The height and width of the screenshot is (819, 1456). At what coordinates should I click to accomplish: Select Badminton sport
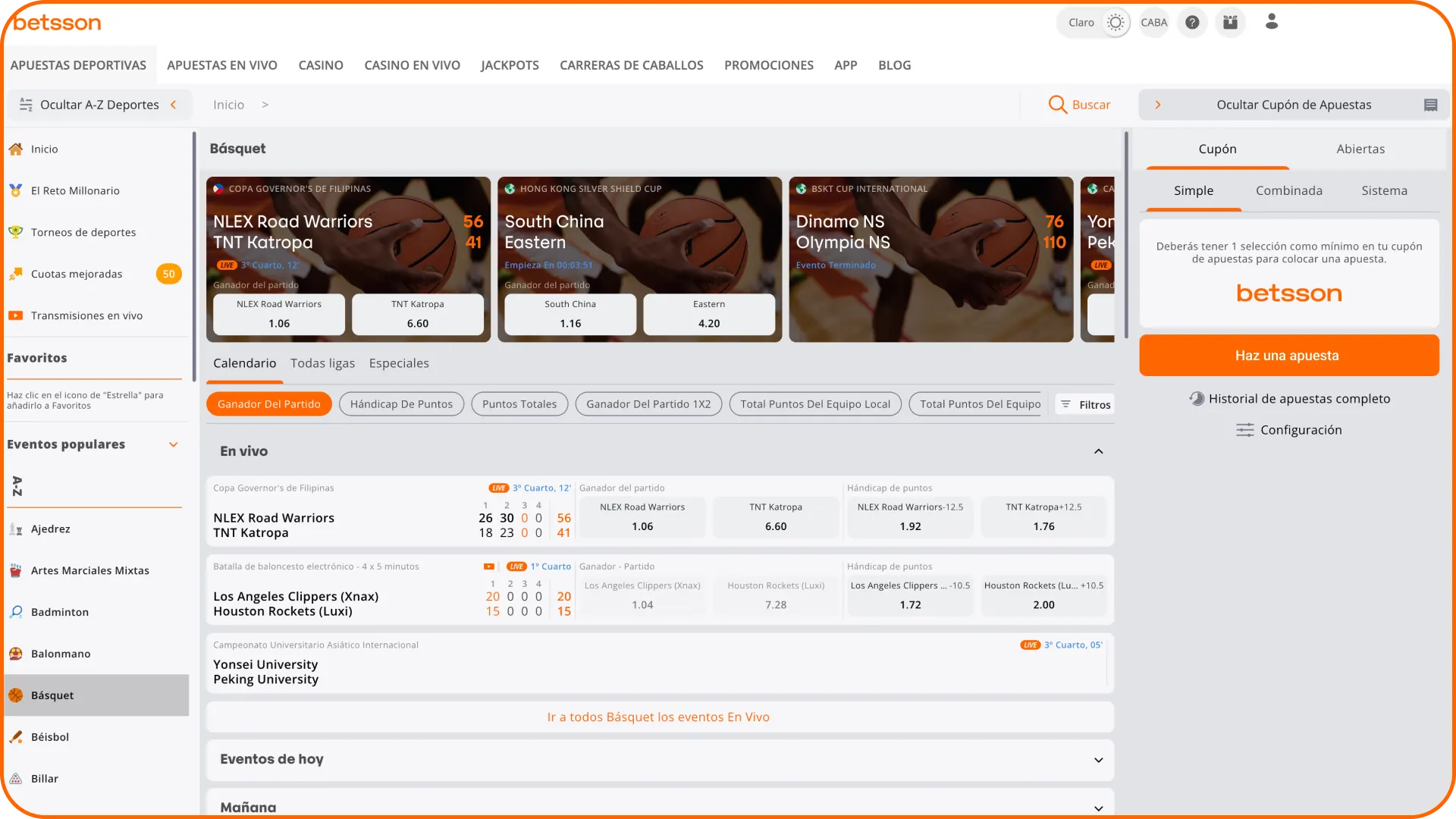coord(96,612)
